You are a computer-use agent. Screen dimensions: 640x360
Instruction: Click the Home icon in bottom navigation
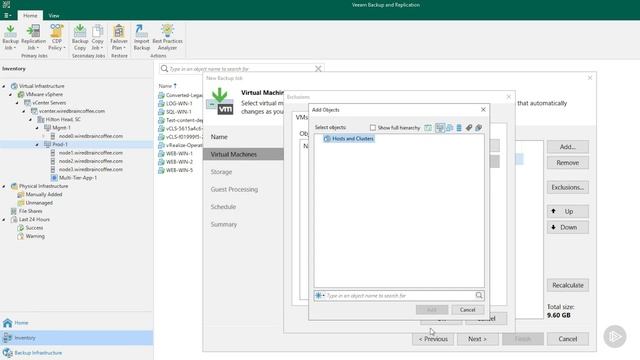tap(7, 323)
